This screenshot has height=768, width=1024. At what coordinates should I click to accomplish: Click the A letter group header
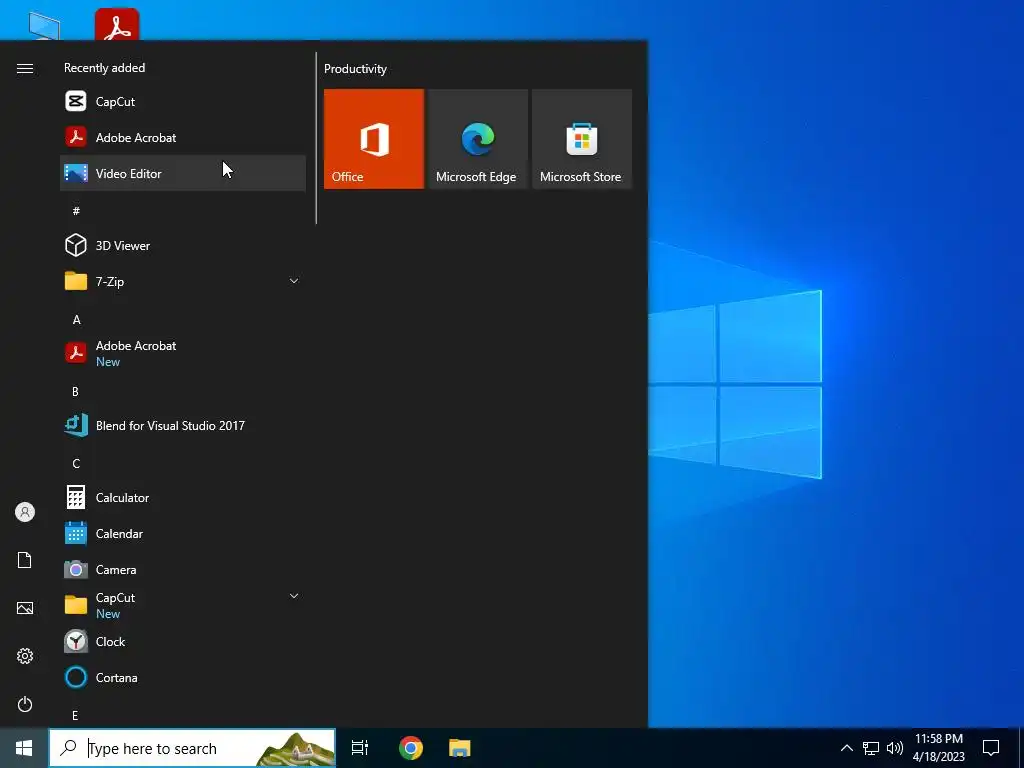(76, 319)
